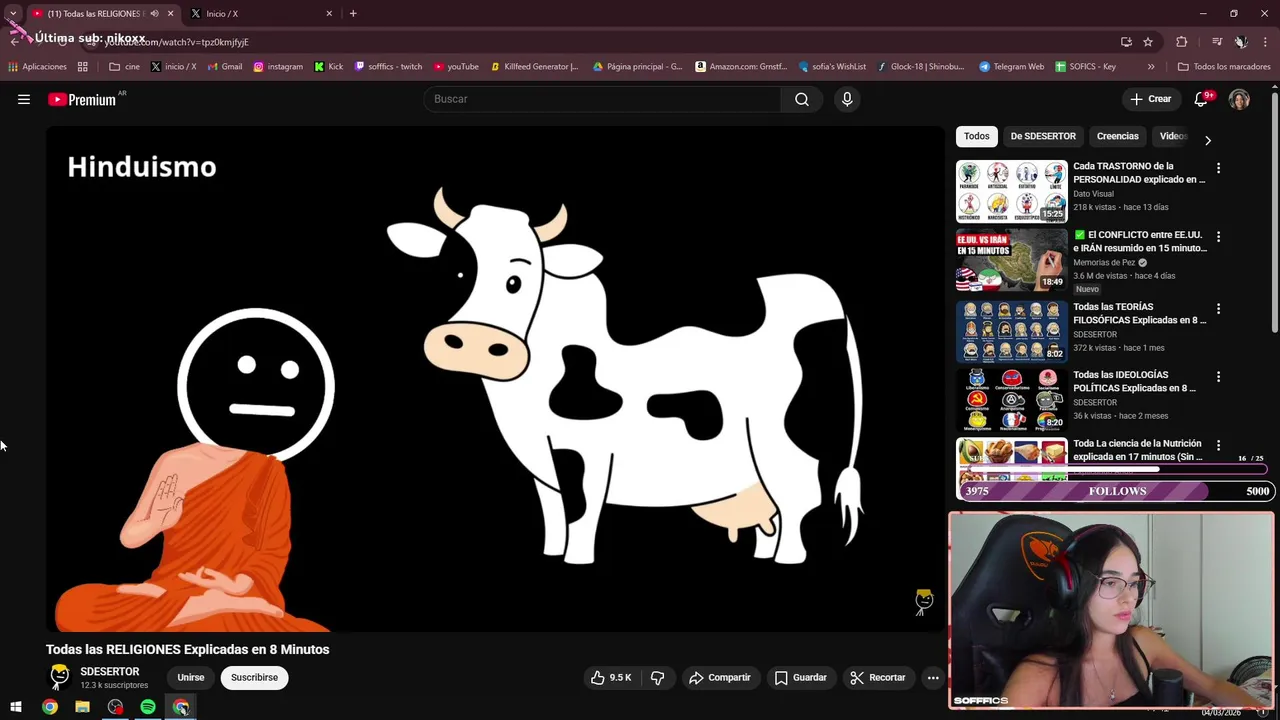
Task: Open the Crear upload menu
Action: (x=1151, y=99)
